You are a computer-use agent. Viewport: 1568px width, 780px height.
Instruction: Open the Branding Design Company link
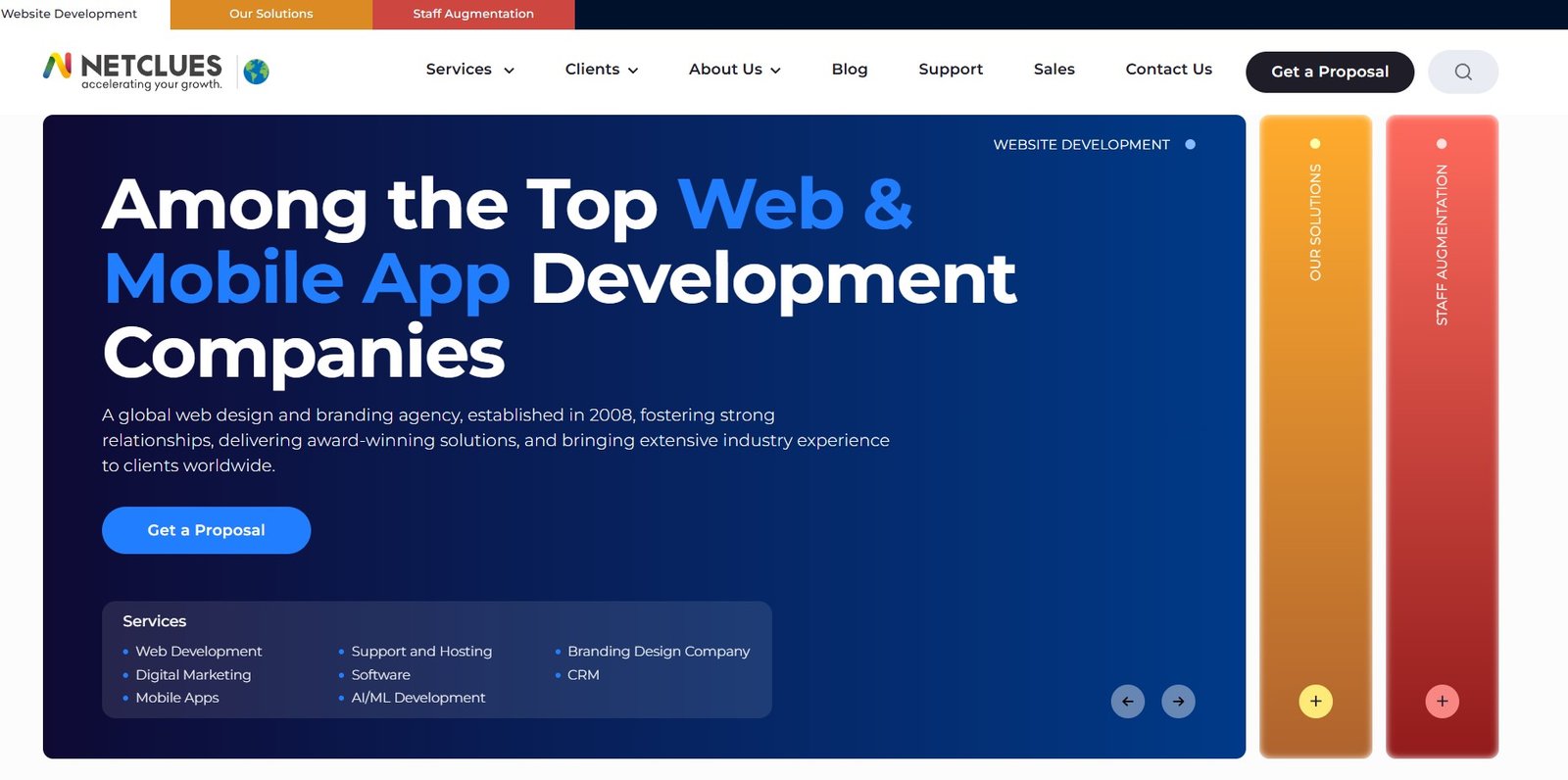[659, 651]
